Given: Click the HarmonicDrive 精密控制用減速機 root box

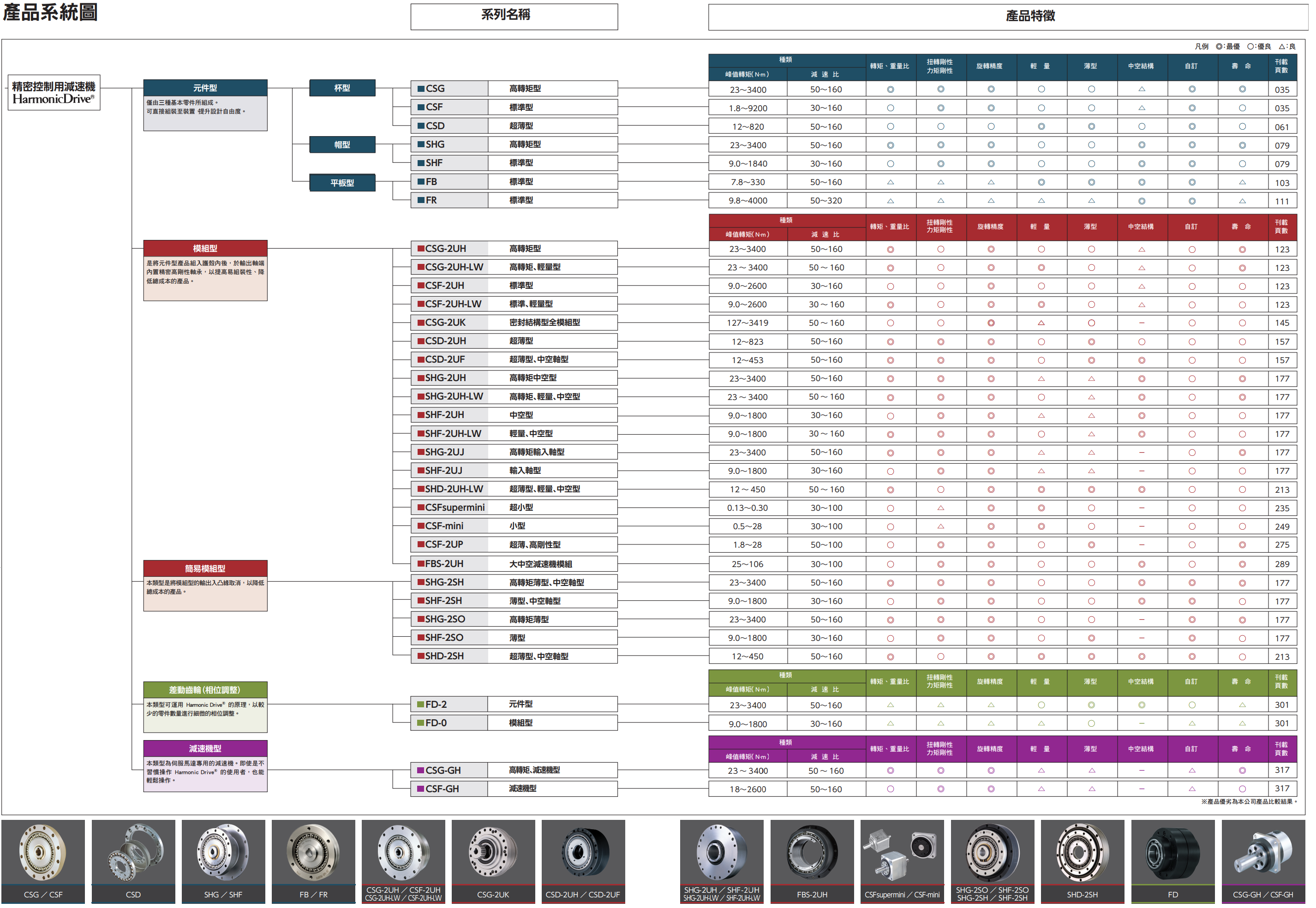Looking at the screenshot, I should (54, 93).
